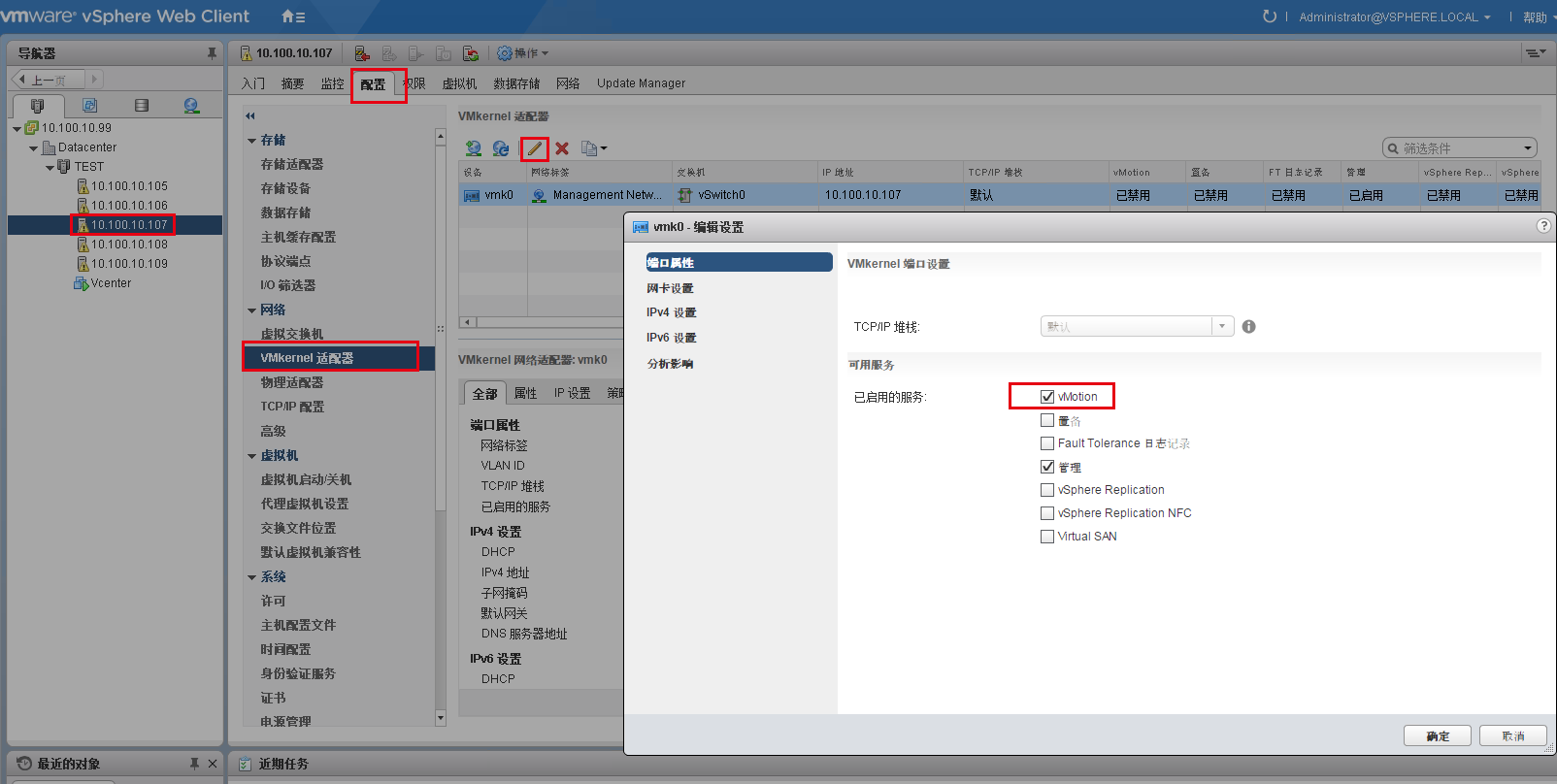Click the enter maintenance mode host icon
Viewport: 1557px width, 784px height.
point(362,53)
